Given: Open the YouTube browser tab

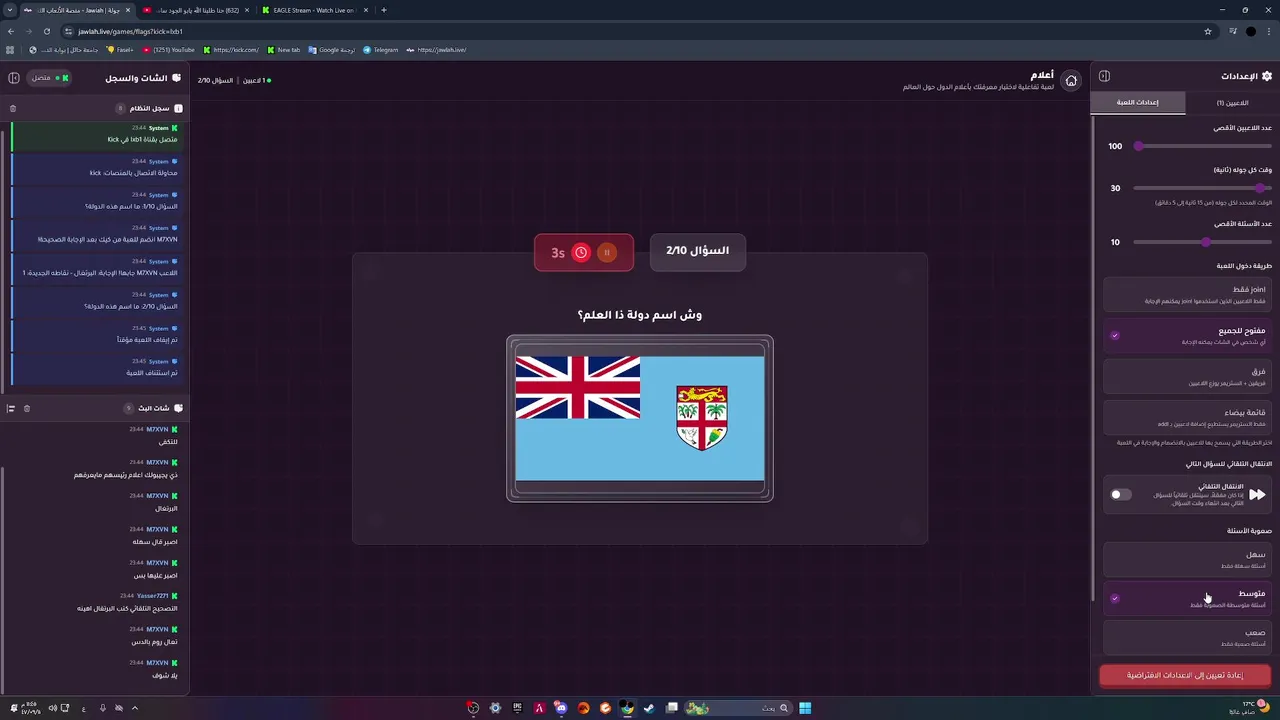Looking at the screenshot, I should pos(195,10).
